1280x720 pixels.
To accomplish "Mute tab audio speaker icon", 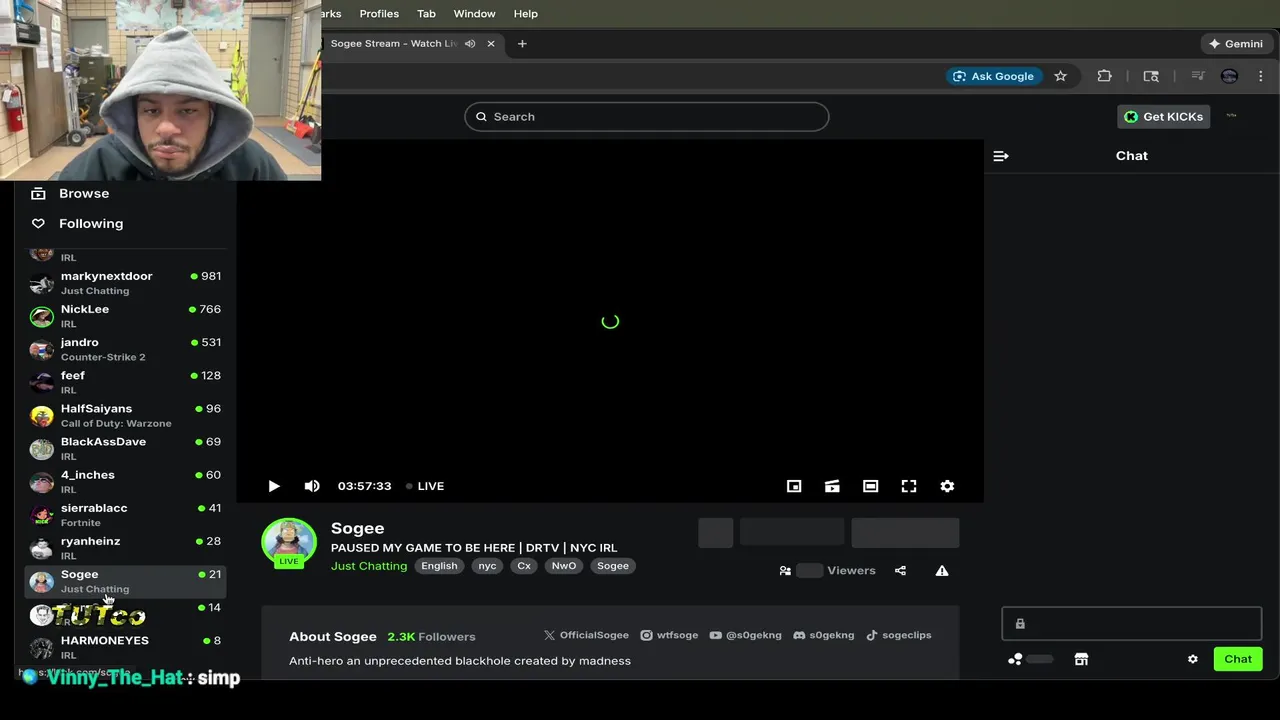I will click(x=470, y=44).
